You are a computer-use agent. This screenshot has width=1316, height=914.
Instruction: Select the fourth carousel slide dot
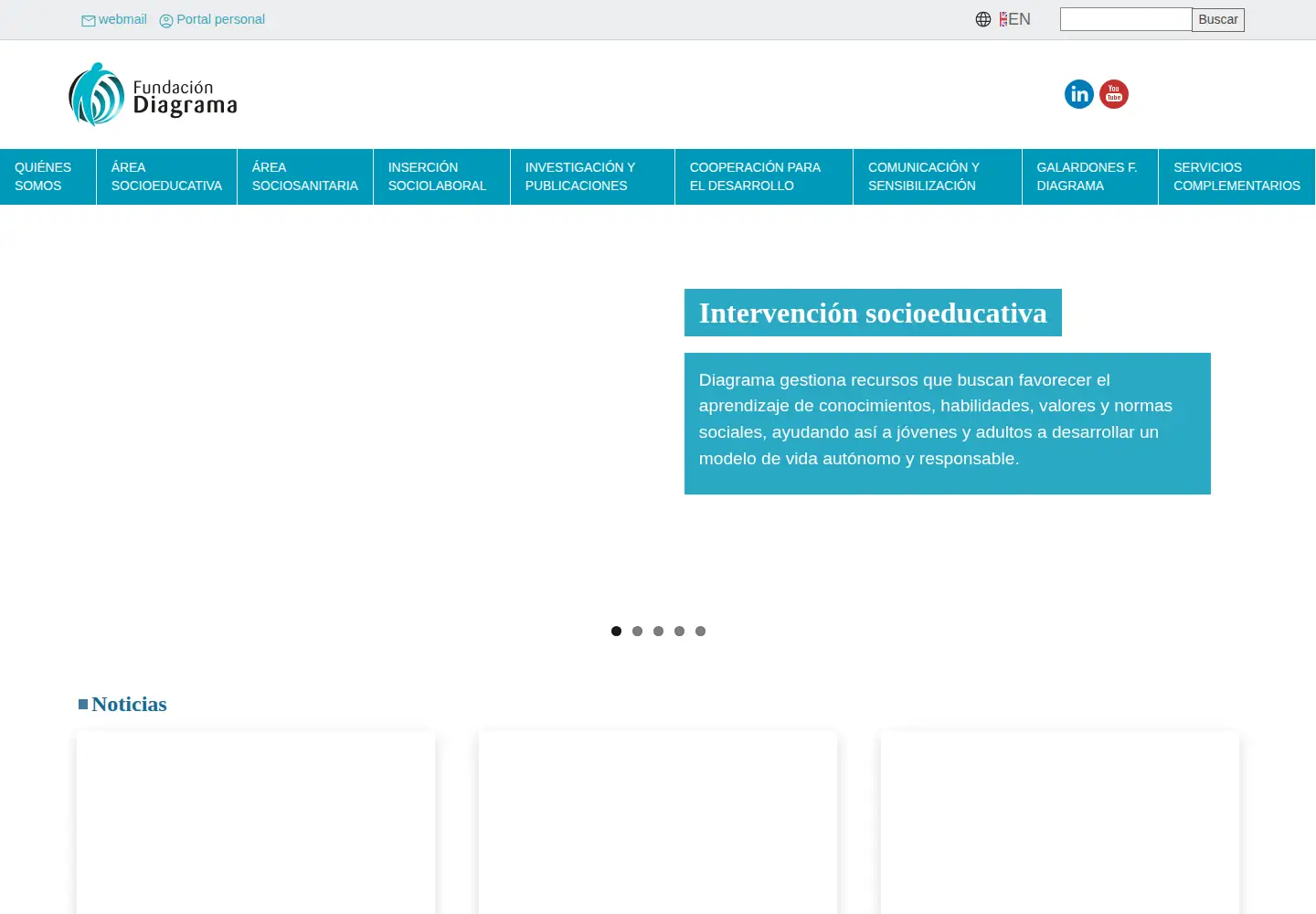coord(679,631)
